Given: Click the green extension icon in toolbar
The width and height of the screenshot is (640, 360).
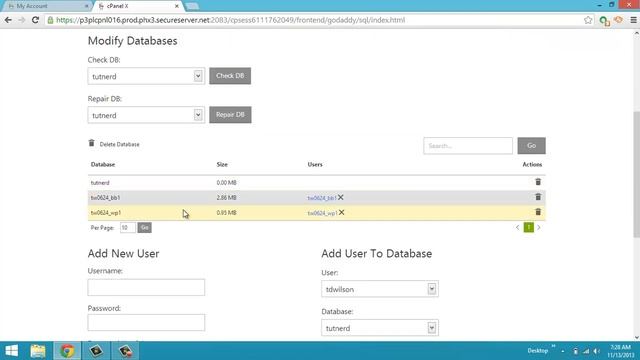Looking at the screenshot, I should tap(604, 20).
